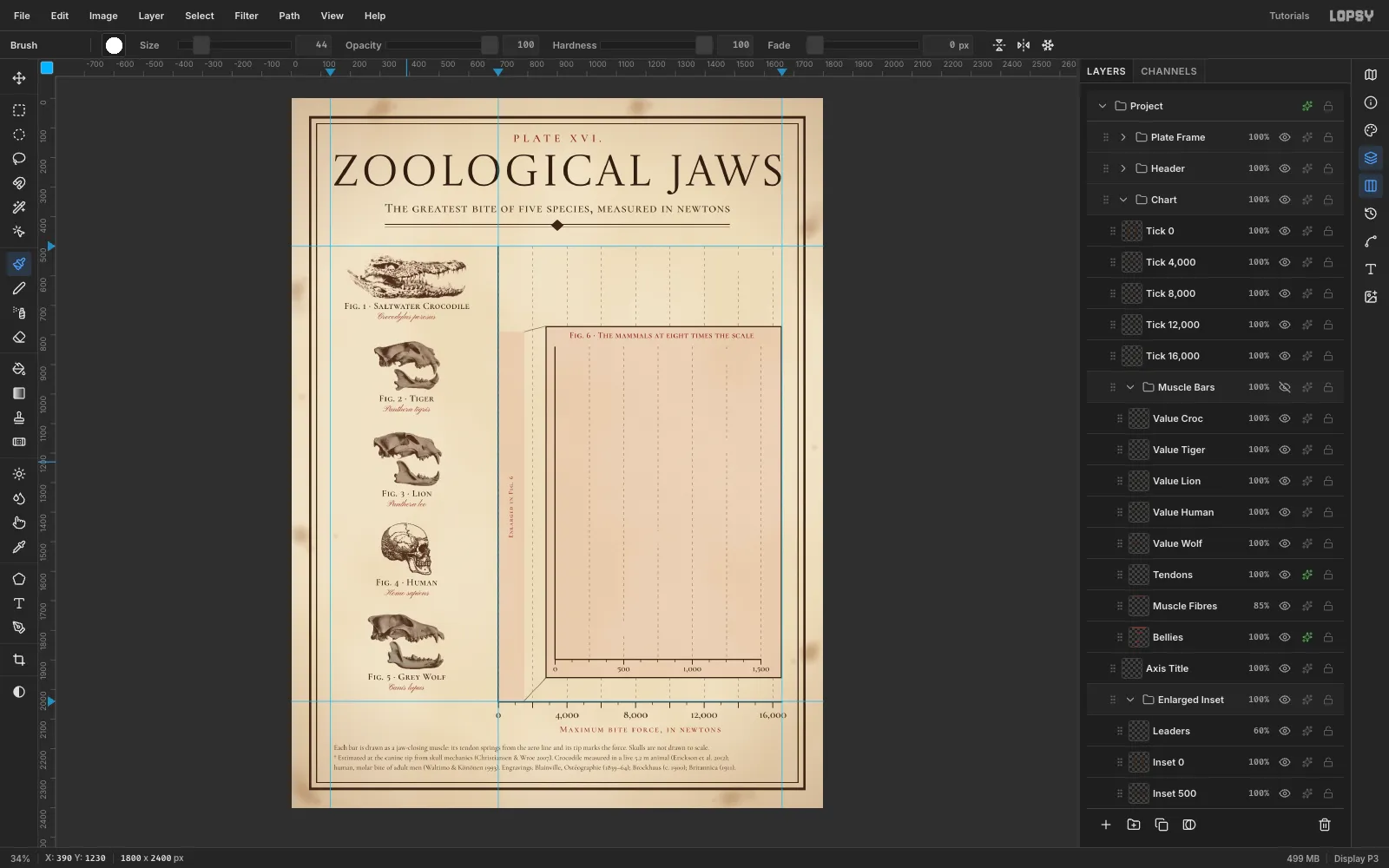Switch to the Layers tab

[1106, 71]
